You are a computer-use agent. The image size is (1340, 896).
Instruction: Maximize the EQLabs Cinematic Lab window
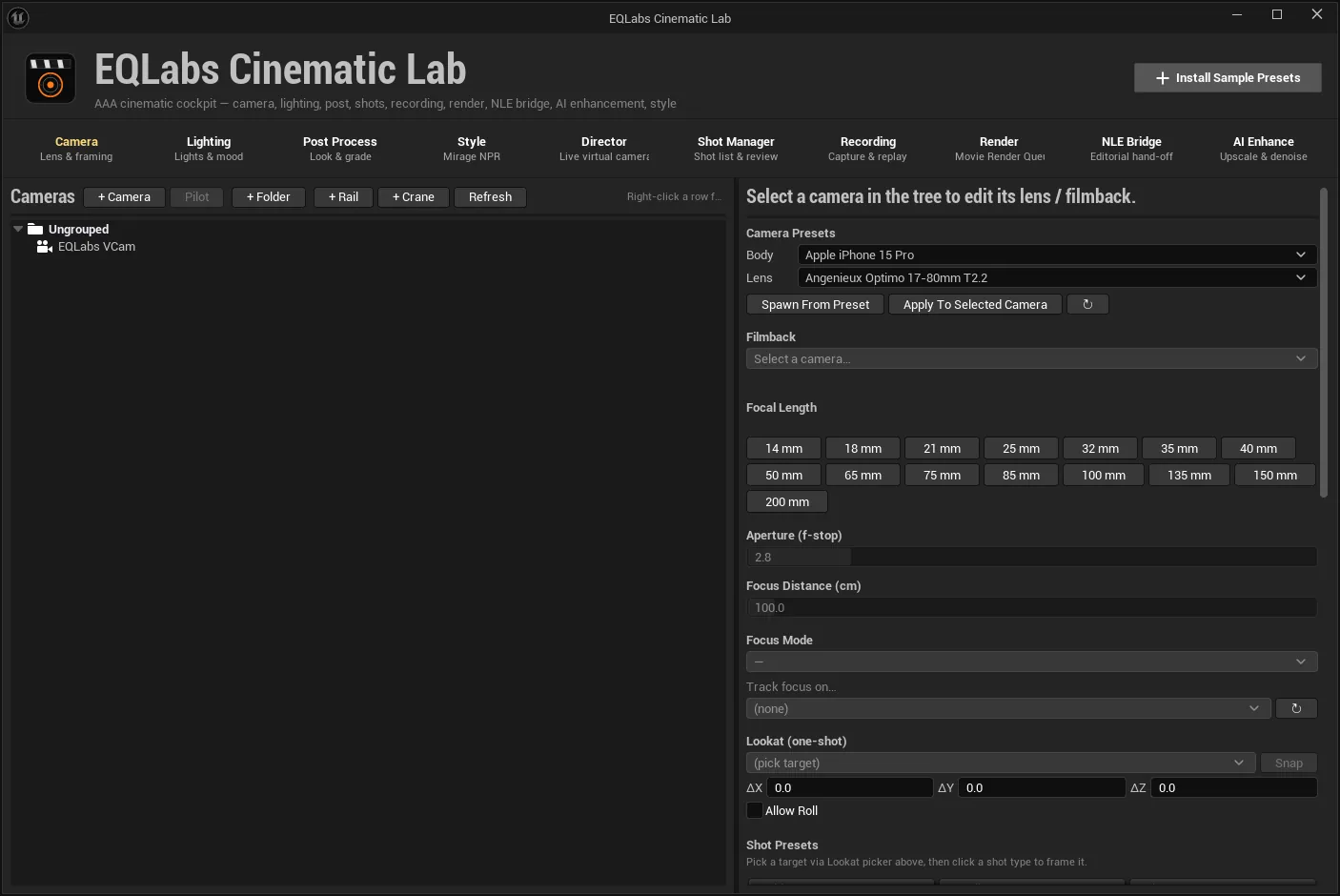click(x=1277, y=14)
